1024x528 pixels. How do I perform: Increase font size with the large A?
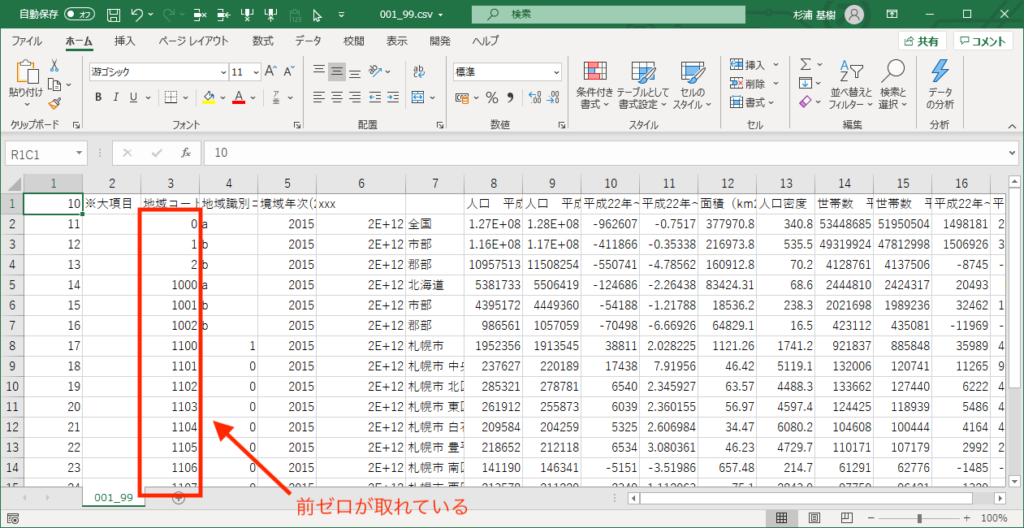[271, 71]
